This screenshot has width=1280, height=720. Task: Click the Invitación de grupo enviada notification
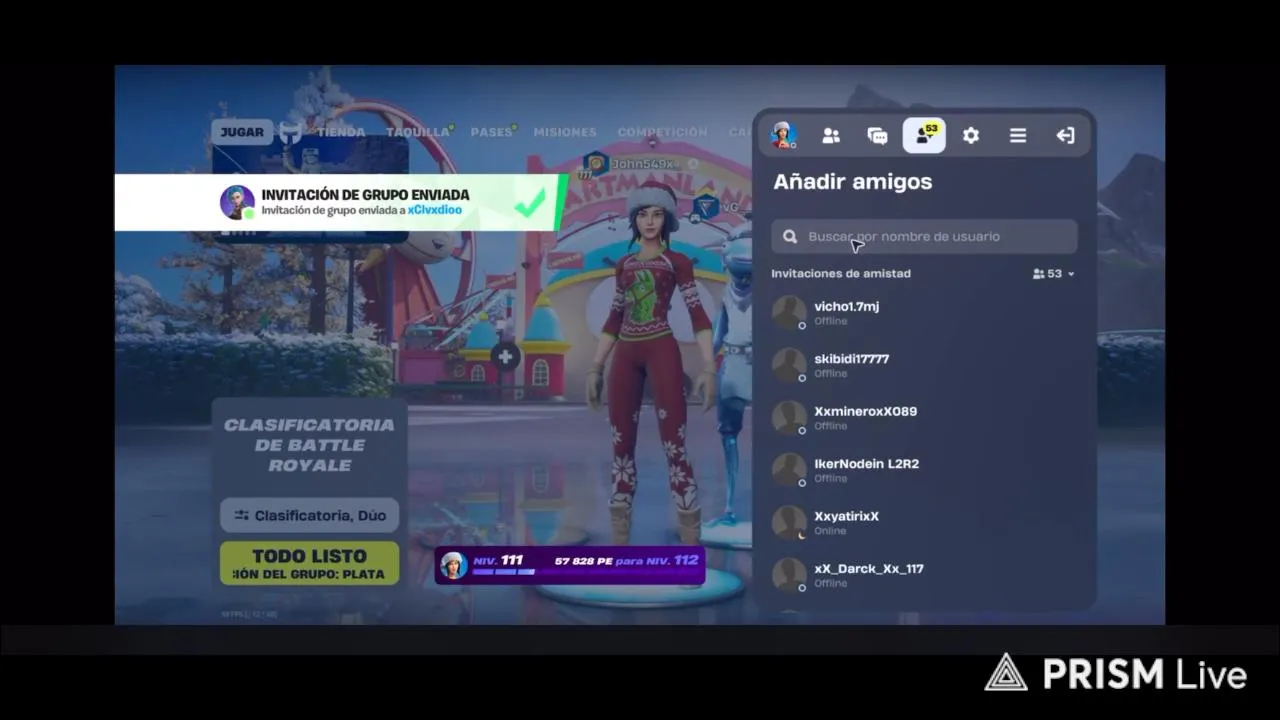pos(340,203)
